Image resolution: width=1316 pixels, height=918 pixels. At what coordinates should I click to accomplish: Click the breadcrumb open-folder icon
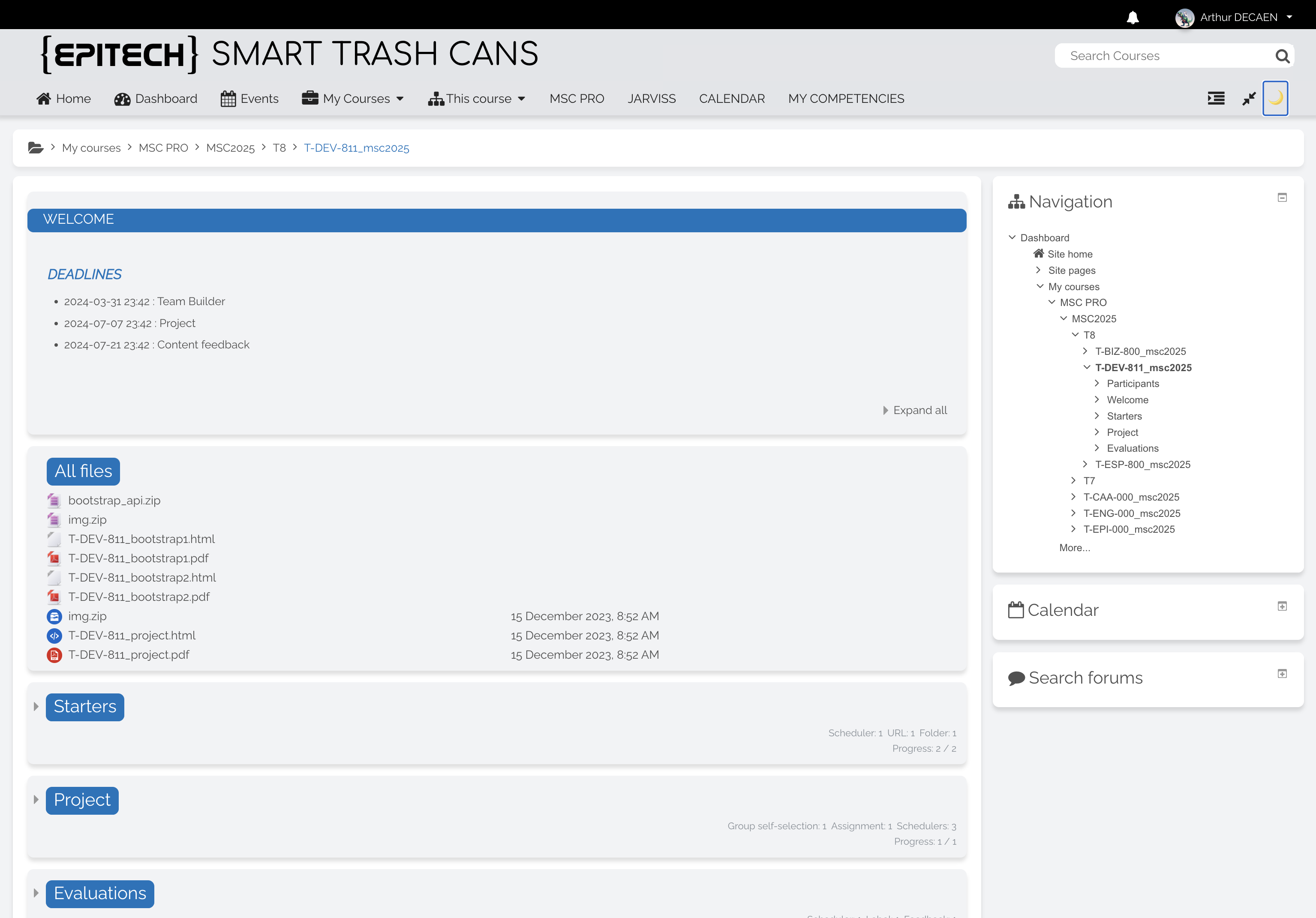pos(36,148)
